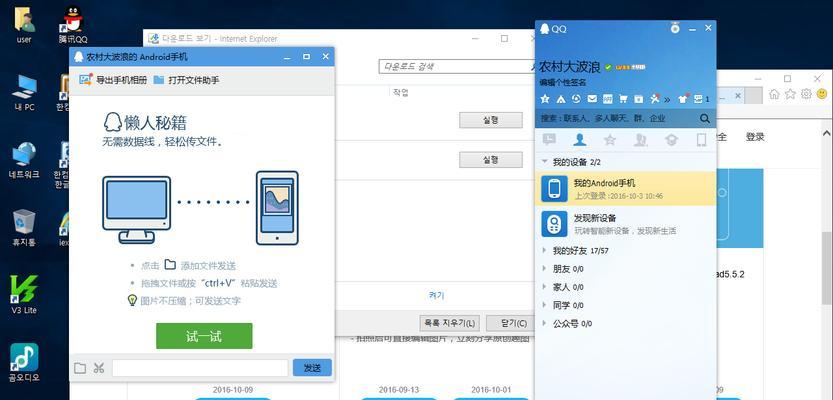Click the medal icon in QQ title bar
Screen dimensions: 833x400
675,28
